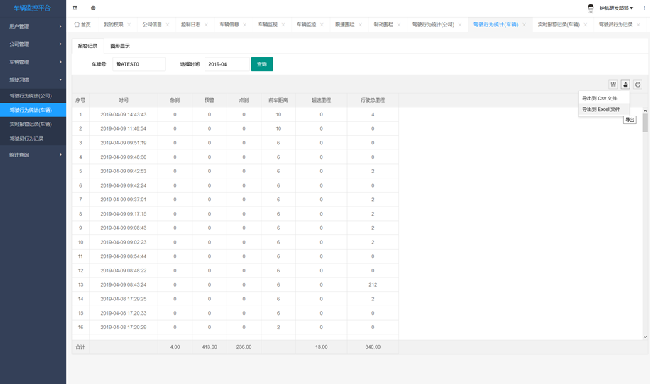Click the 时间 column header

[124, 100]
